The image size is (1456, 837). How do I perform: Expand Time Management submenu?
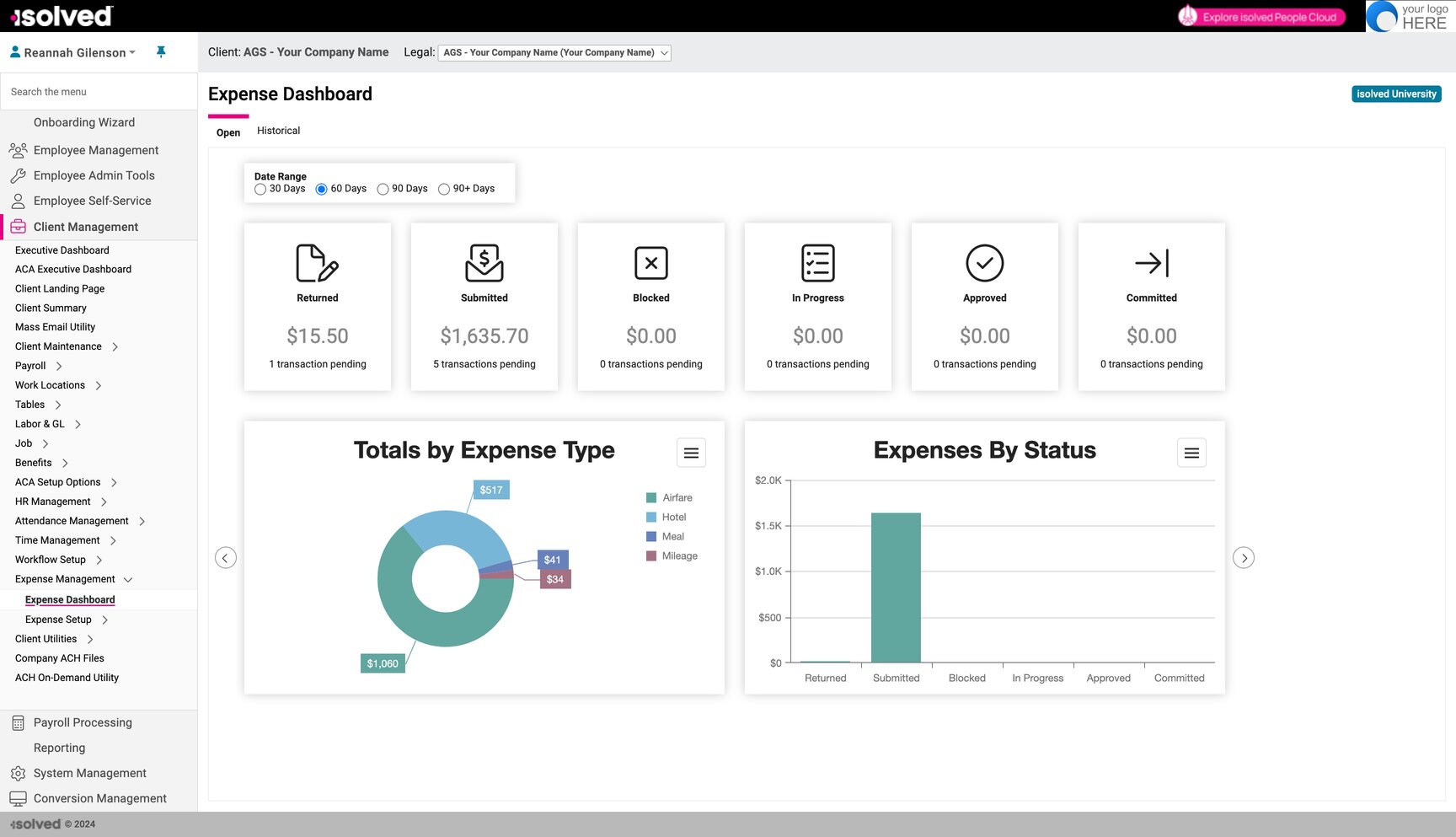pos(113,541)
